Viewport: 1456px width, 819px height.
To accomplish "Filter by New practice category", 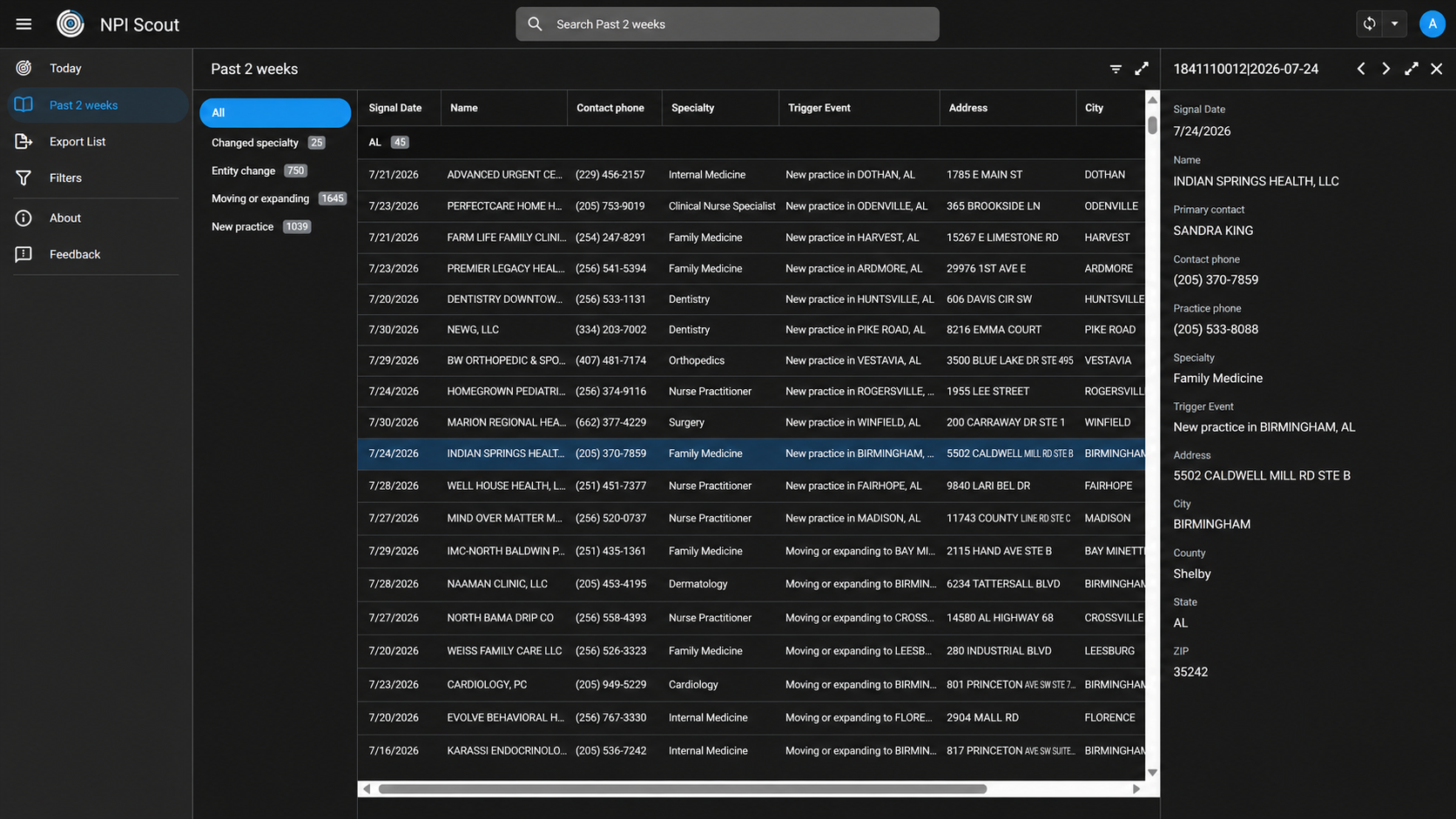I will tap(275, 226).
